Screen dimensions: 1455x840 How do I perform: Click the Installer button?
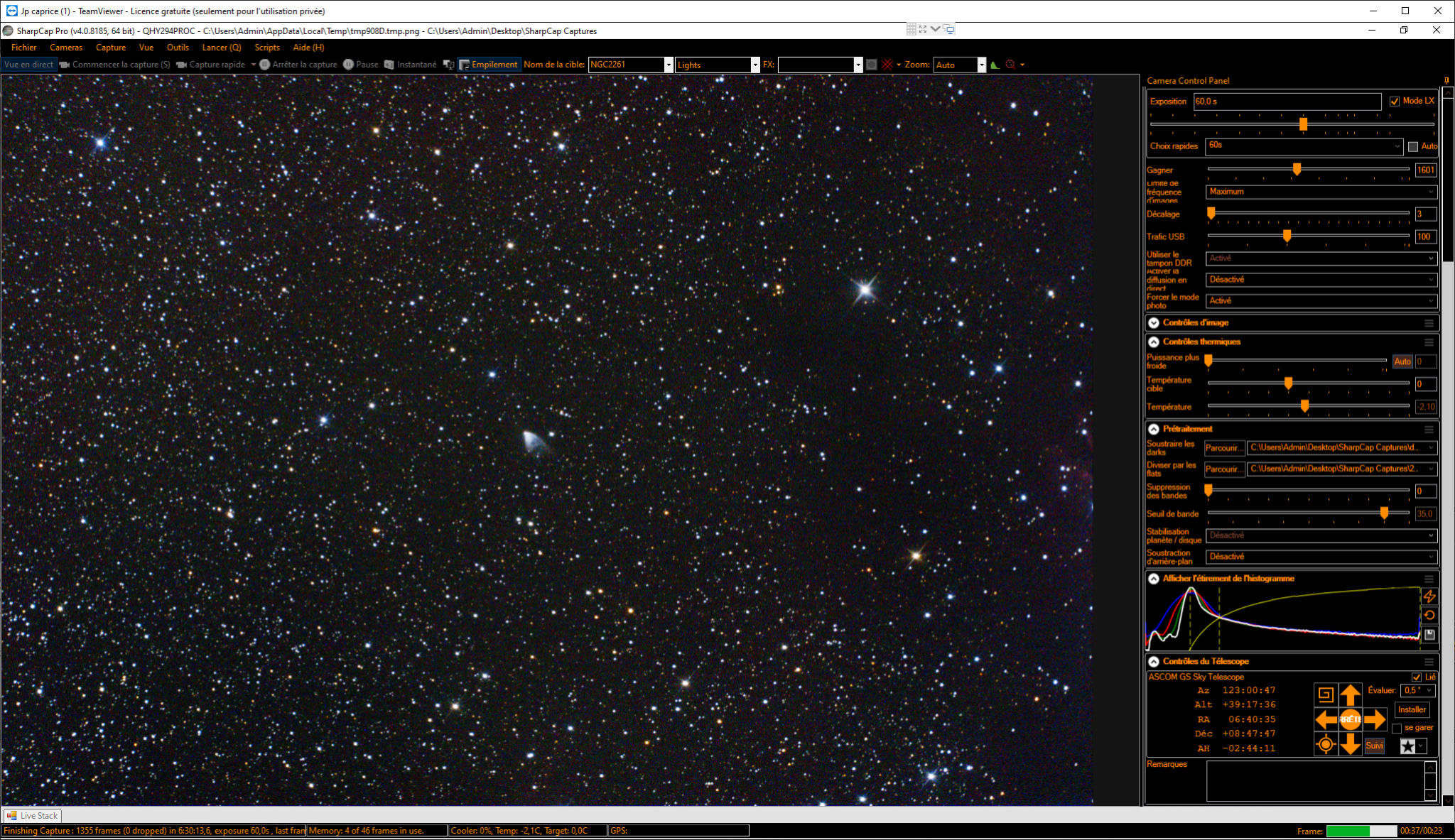(x=1412, y=709)
